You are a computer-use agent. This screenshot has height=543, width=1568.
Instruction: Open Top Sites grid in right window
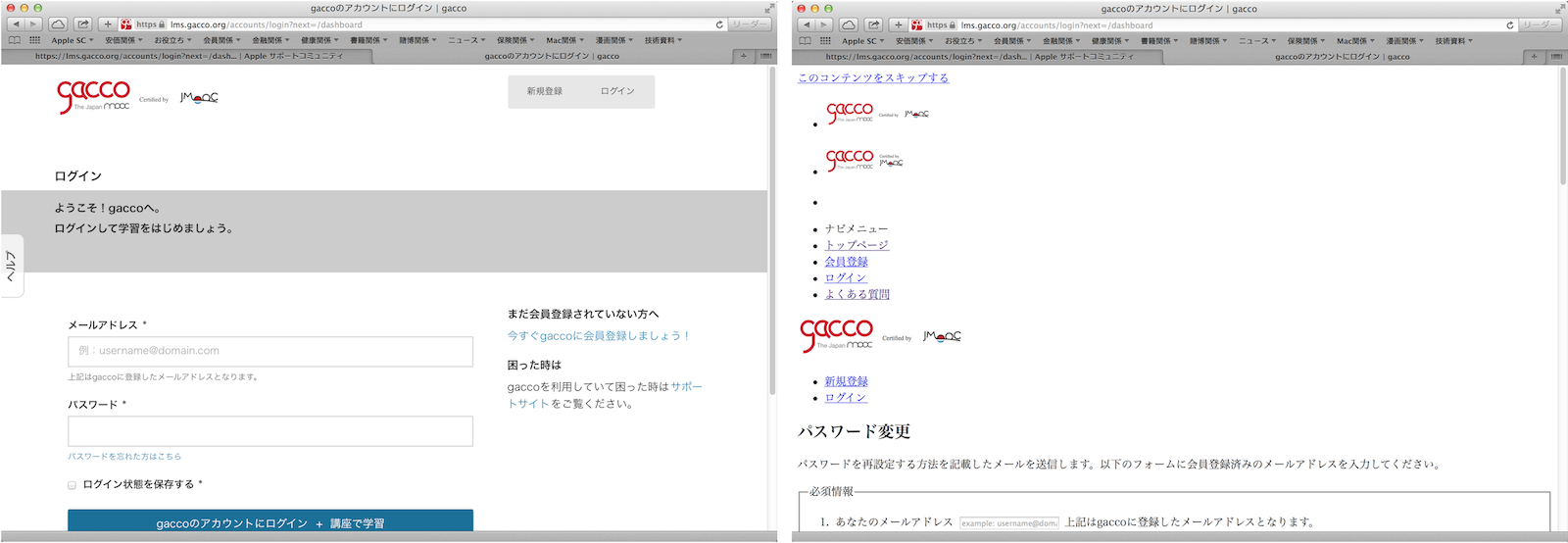[826, 41]
